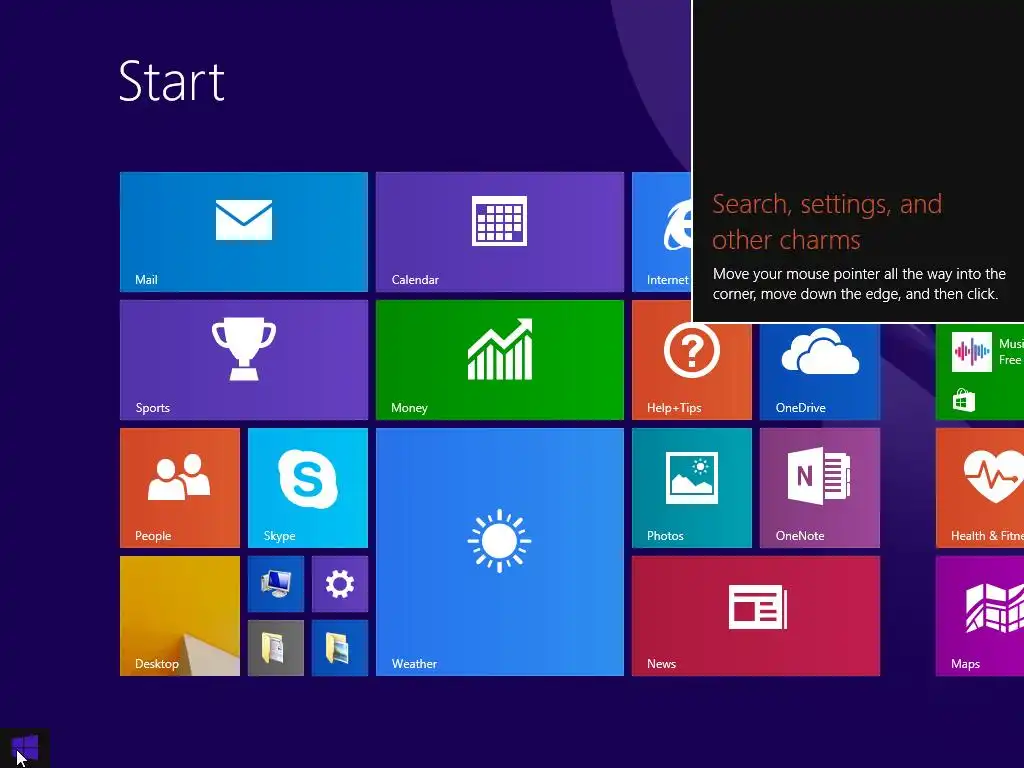Go to the Desktop tile
This screenshot has width=1024, height=768.
pyautogui.click(x=180, y=616)
